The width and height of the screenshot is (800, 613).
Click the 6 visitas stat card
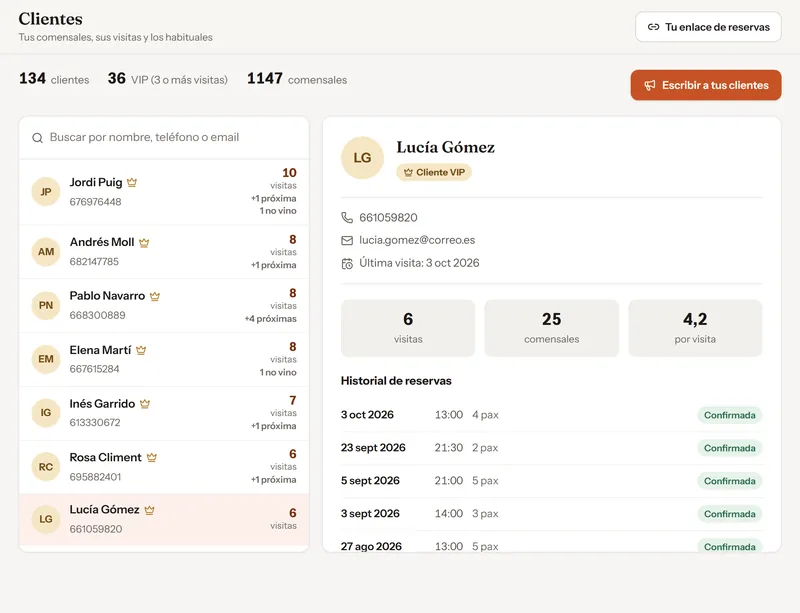pos(408,328)
